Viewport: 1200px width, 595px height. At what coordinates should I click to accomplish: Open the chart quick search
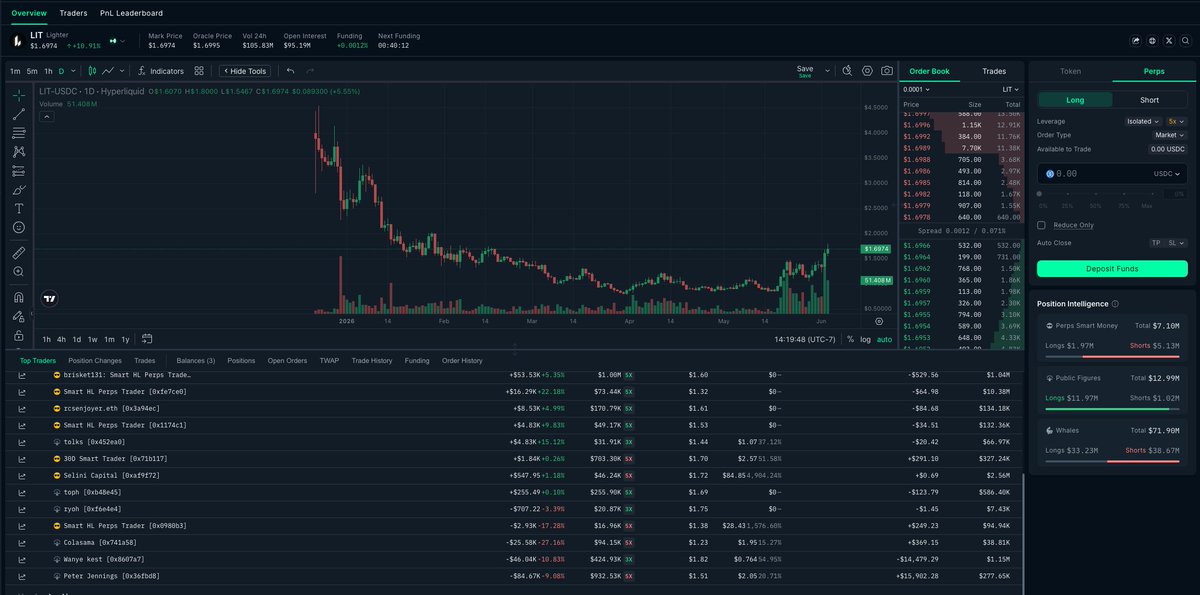coord(846,71)
